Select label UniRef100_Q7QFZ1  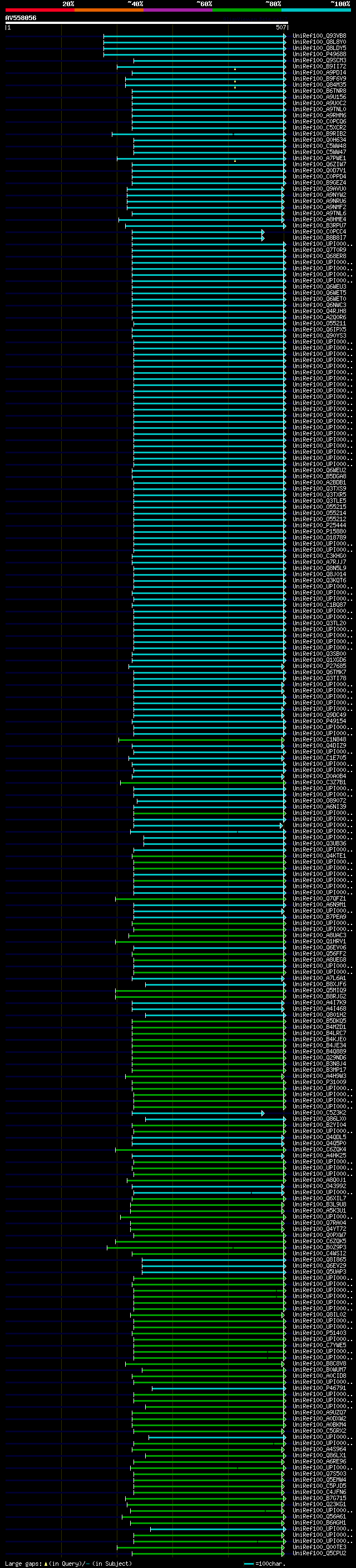(319, 898)
